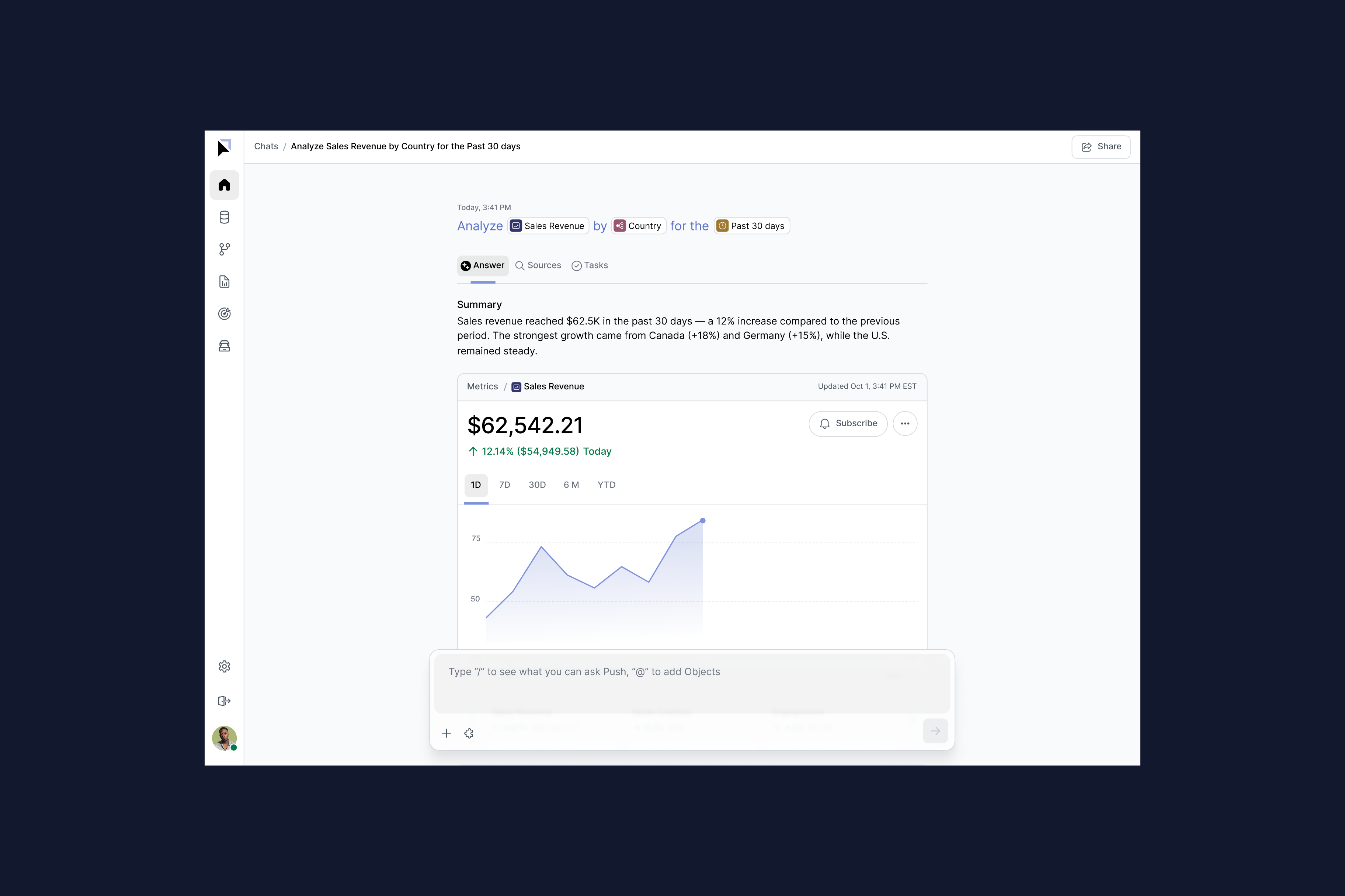Select the YTD time range
The height and width of the screenshot is (896, 1345).
[x=606, y=485]
